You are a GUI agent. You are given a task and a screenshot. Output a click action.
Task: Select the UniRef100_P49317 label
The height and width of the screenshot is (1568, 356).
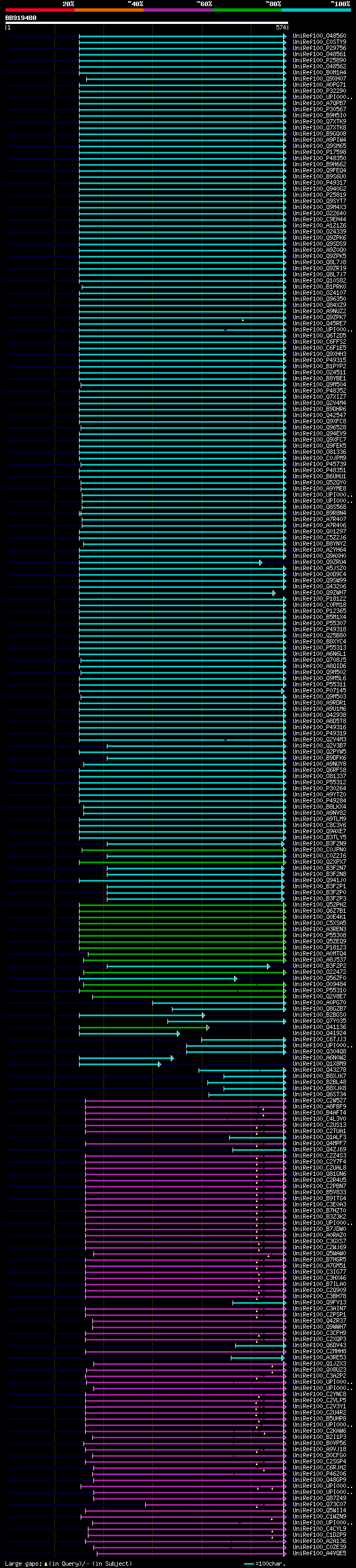(319, 182)
